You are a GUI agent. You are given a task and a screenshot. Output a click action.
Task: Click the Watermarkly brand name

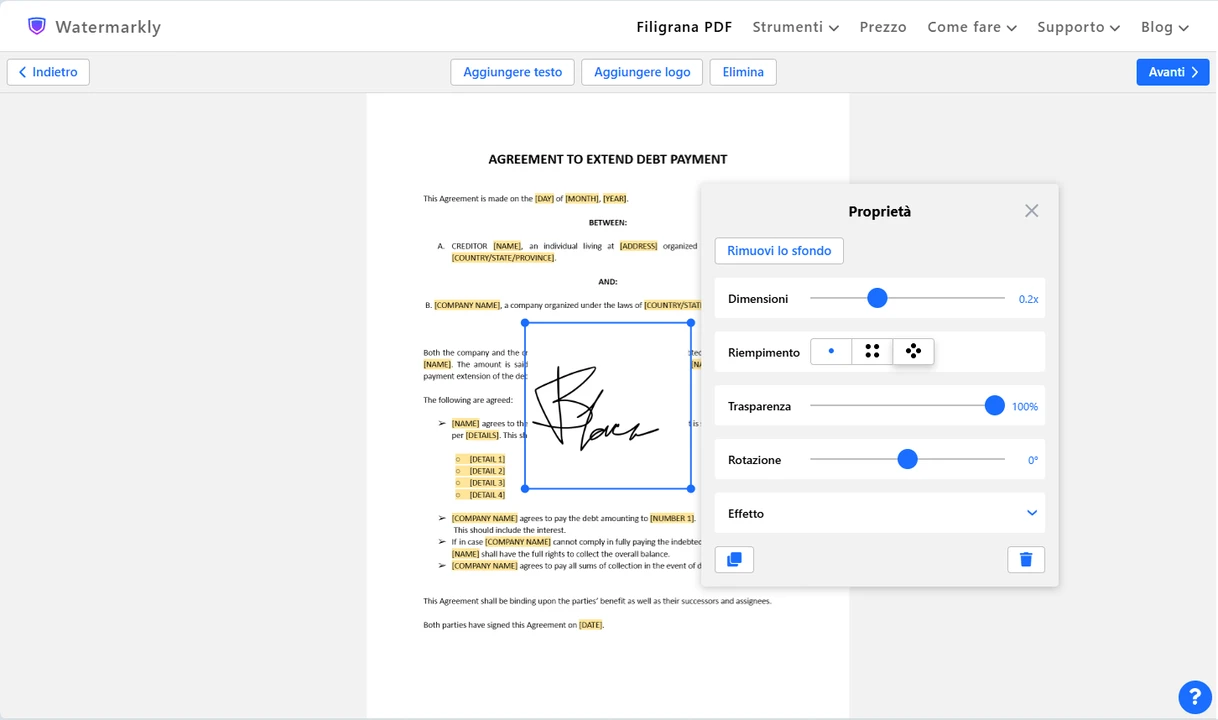pos(108,27)
